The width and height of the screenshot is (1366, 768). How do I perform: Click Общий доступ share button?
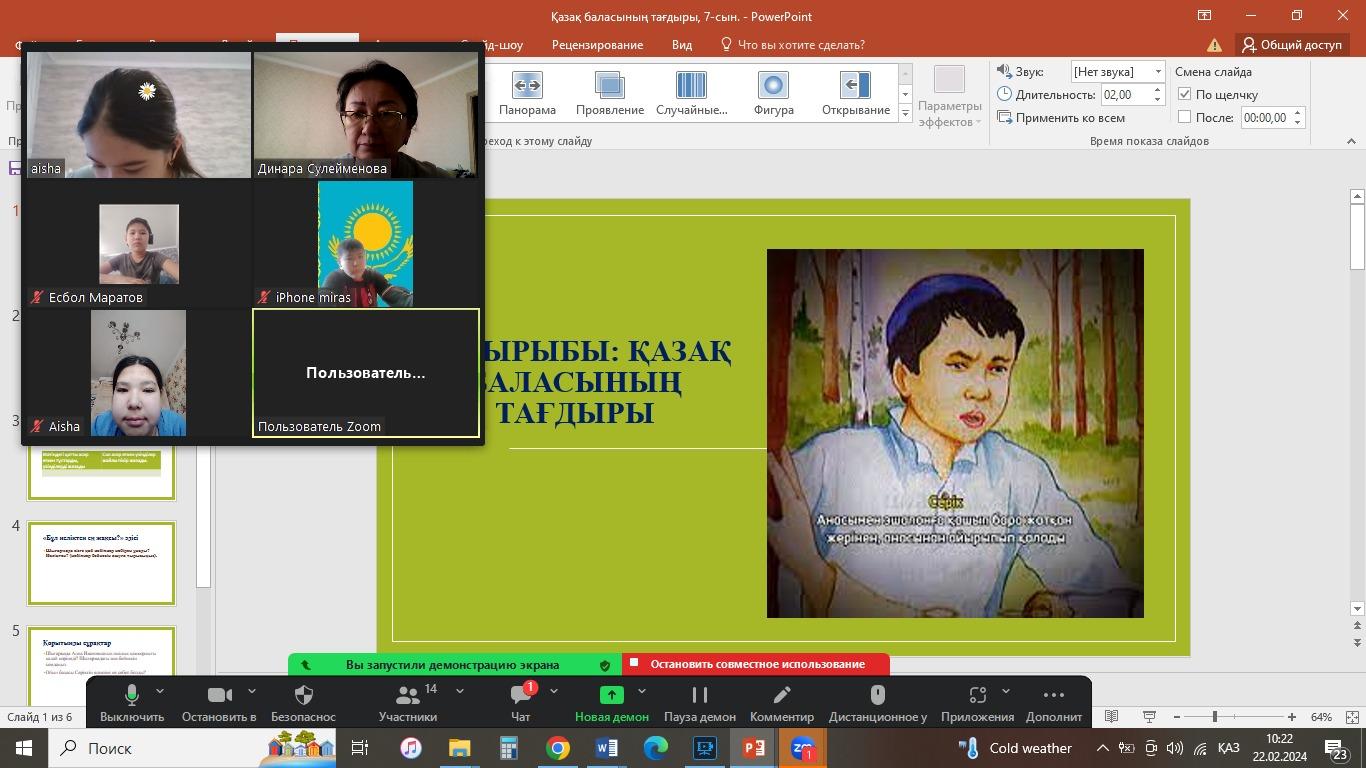pos(1291,45)
